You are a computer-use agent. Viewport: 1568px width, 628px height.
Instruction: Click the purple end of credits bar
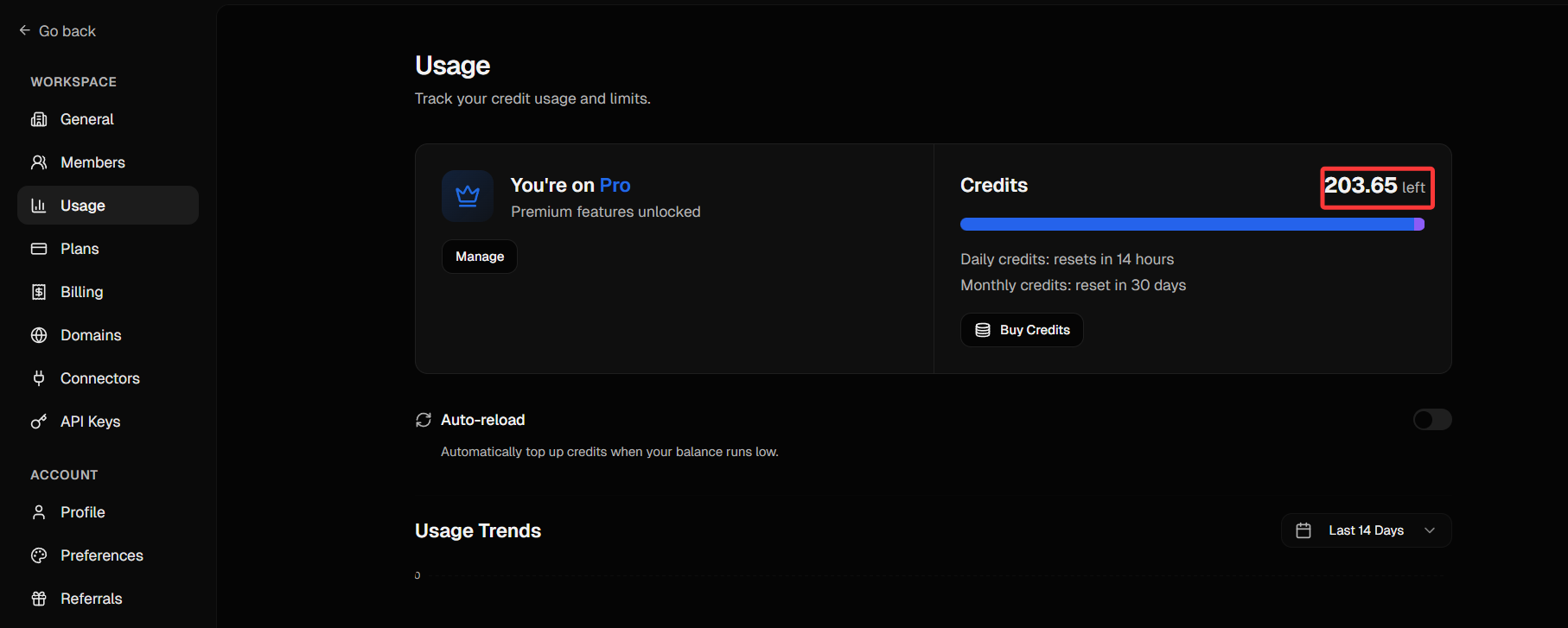pos(1419,225)
